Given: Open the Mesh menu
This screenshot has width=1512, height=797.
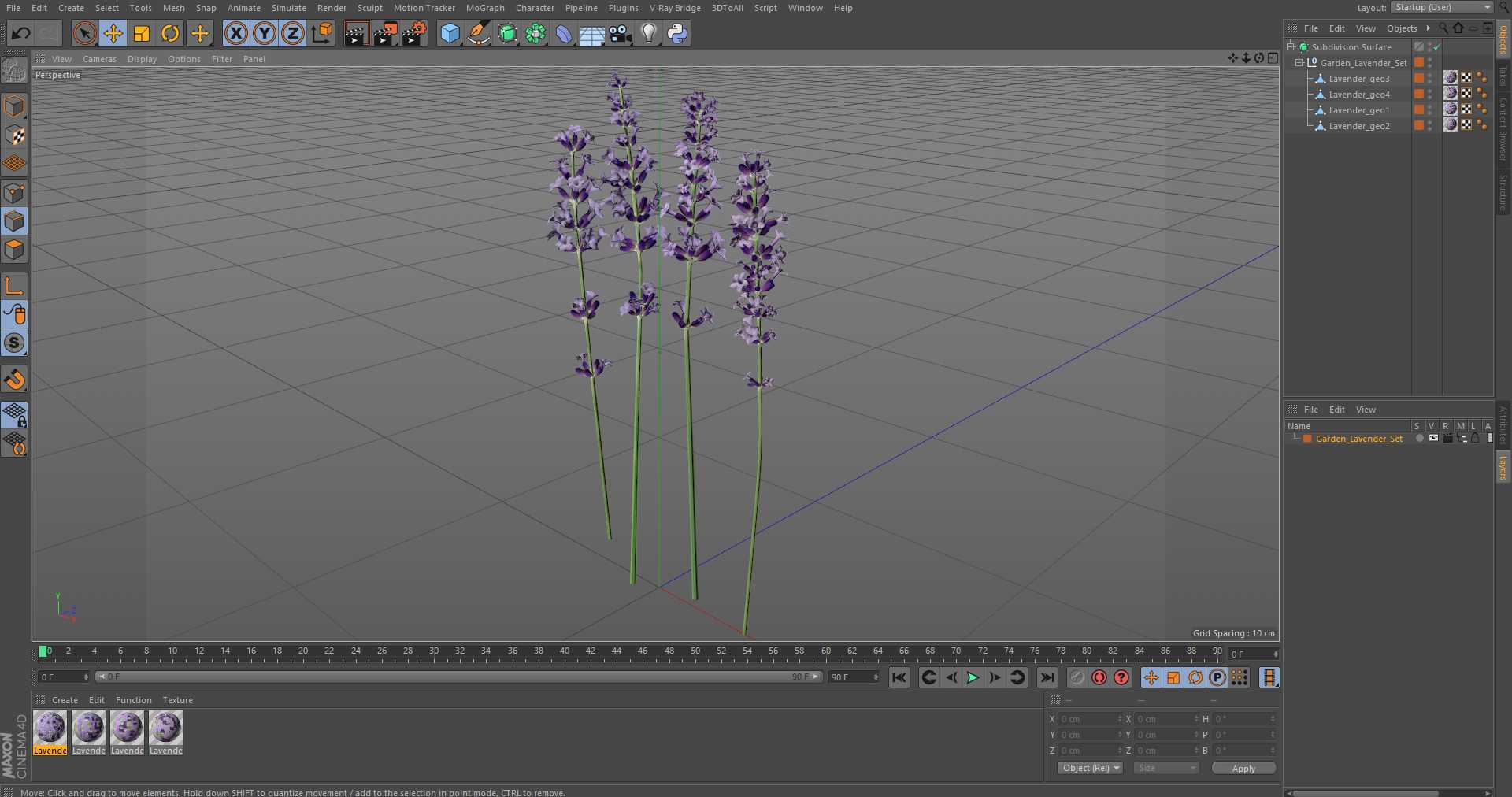Looking at the screenshot, I should click(173, 8).
